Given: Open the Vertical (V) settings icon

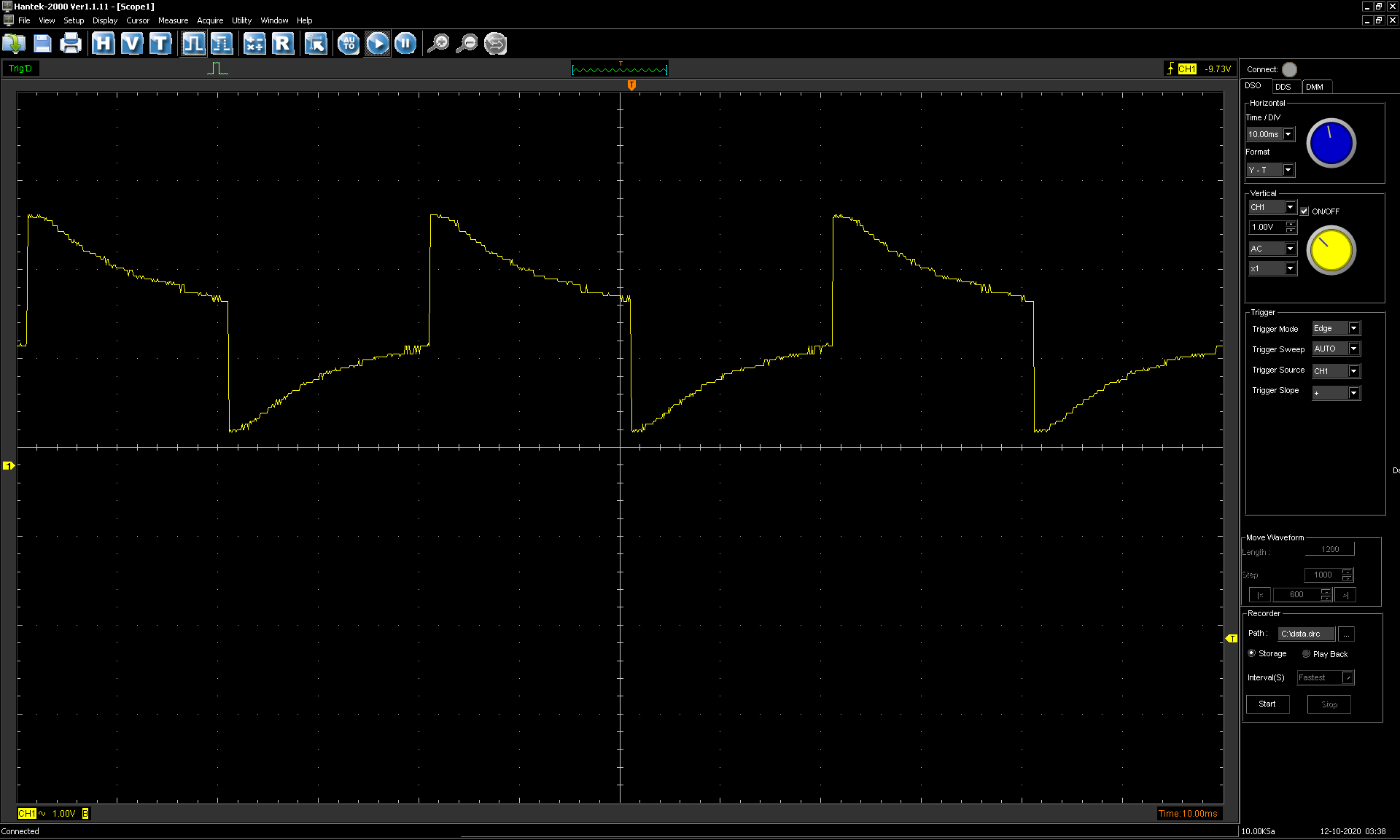Looking at the screenshot, I should coord(131,44).
